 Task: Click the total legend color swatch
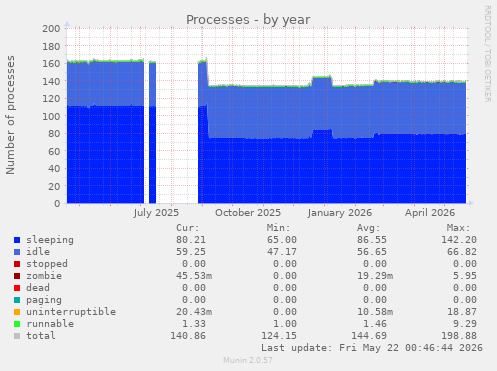17,336
